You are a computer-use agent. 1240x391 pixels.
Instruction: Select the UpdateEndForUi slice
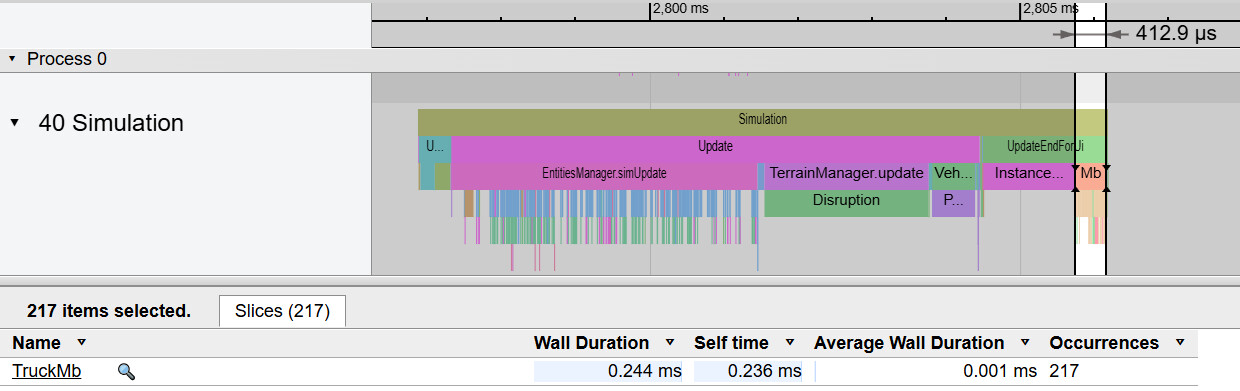[x=1044, y=148]
